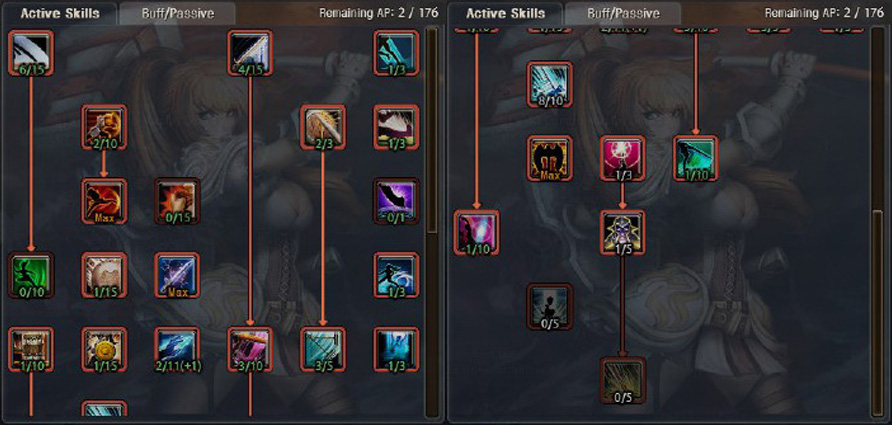Switch to Buff/Passive tab in left panel
892x425 pixels.
point(177,13)
